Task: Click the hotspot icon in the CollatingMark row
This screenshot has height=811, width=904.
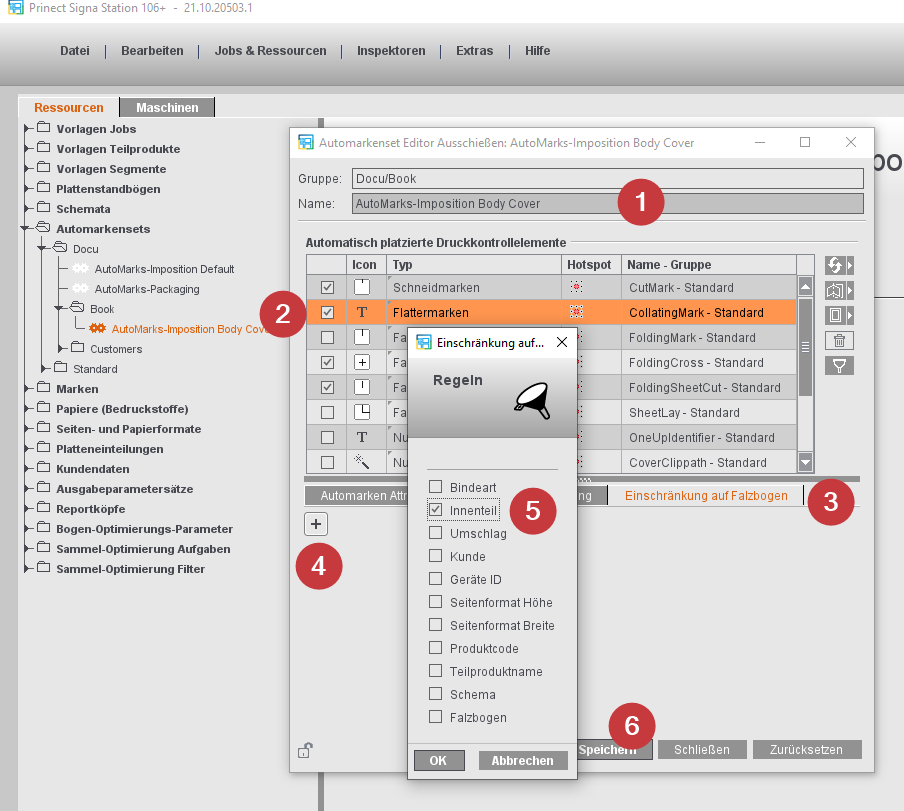Action: coord(576,312)
